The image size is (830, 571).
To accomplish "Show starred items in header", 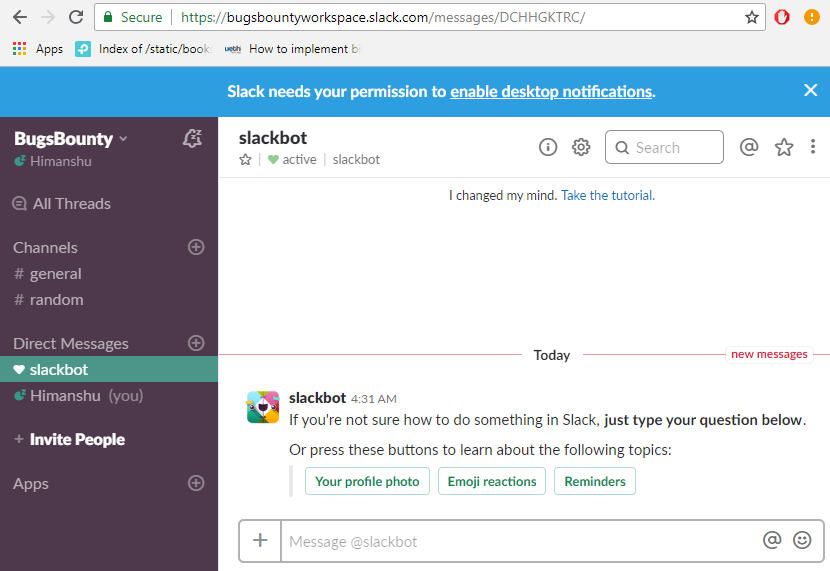I will [784, 147].
